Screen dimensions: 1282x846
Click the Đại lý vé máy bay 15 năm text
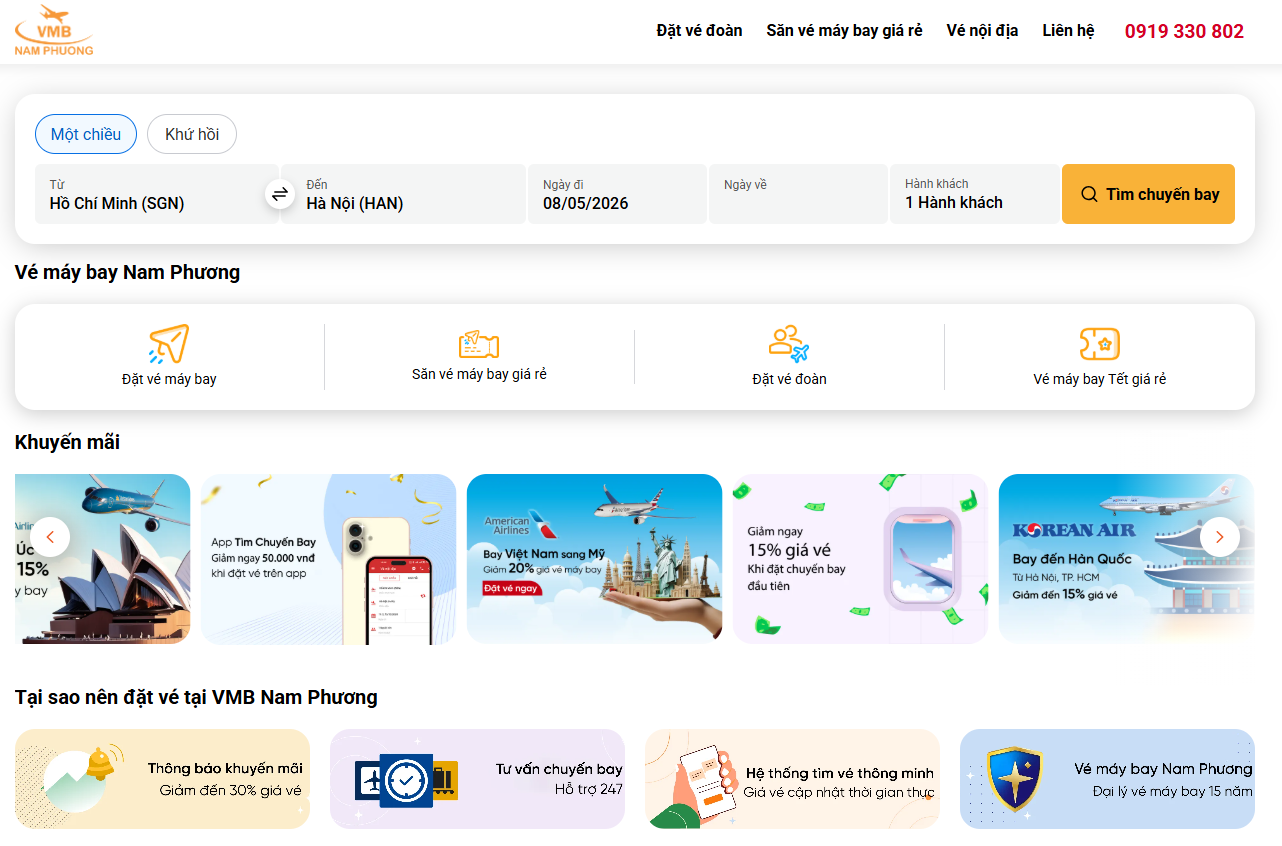1173,791
